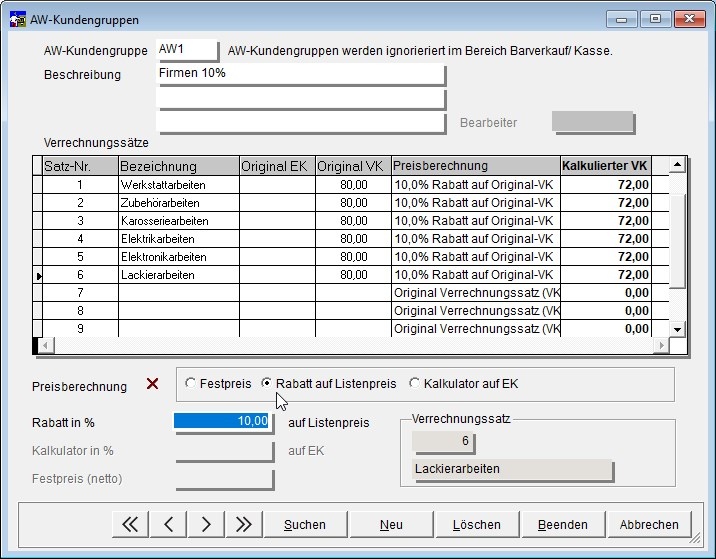The width and height of the screenshot is (716, 559).
Task: Click Original VK 80,00 in Werkstattarbeiten row
Action: tap(353, 185)
